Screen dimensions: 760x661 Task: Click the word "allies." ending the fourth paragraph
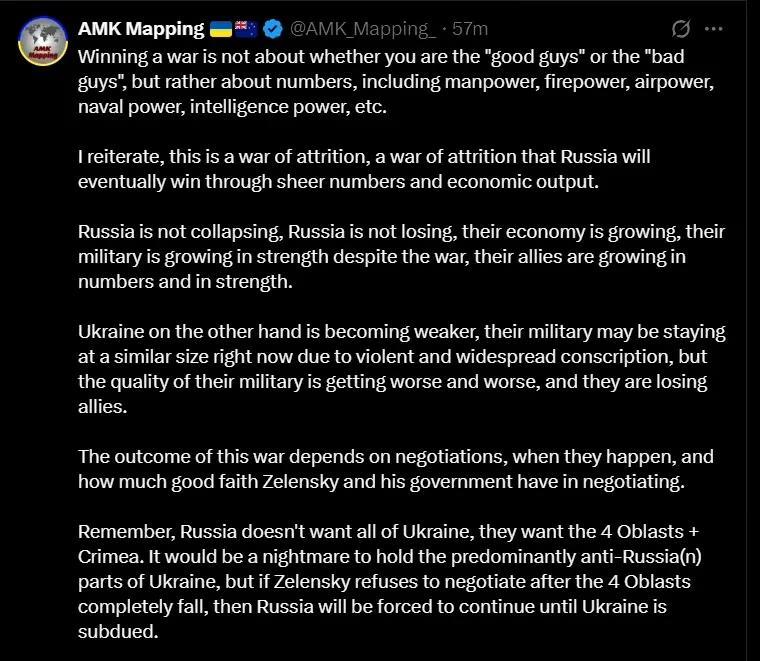click(x=103, y=407)
